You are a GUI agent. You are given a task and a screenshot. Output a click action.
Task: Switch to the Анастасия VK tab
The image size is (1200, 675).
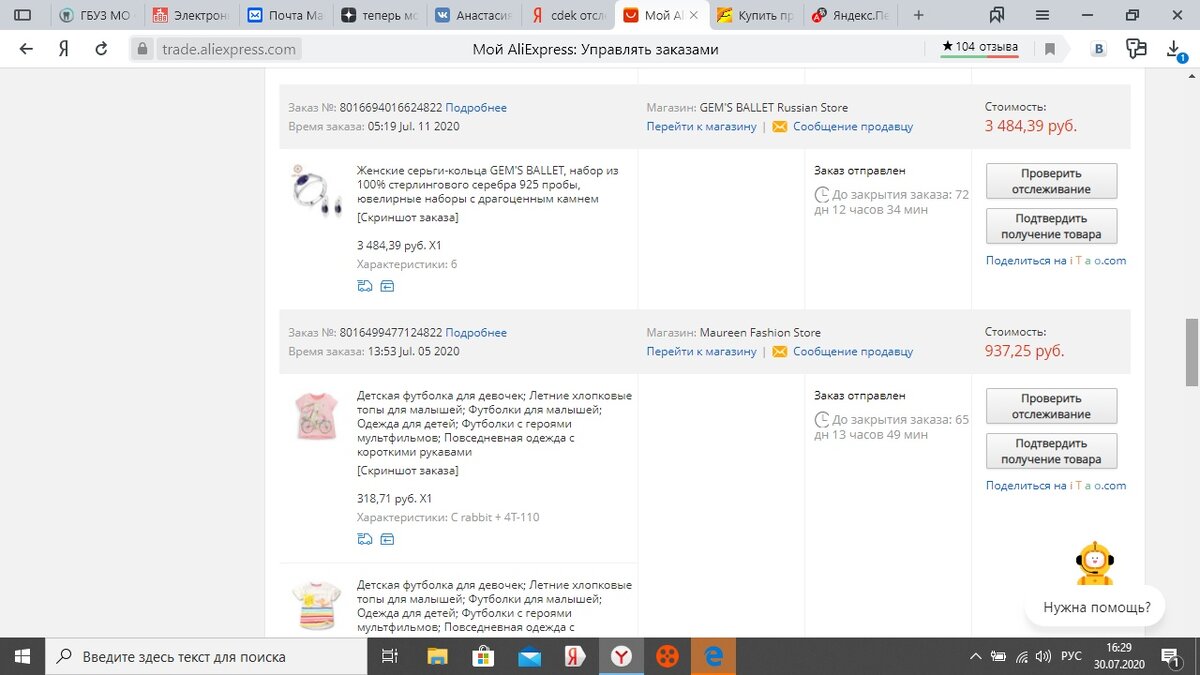pos(474,15)
